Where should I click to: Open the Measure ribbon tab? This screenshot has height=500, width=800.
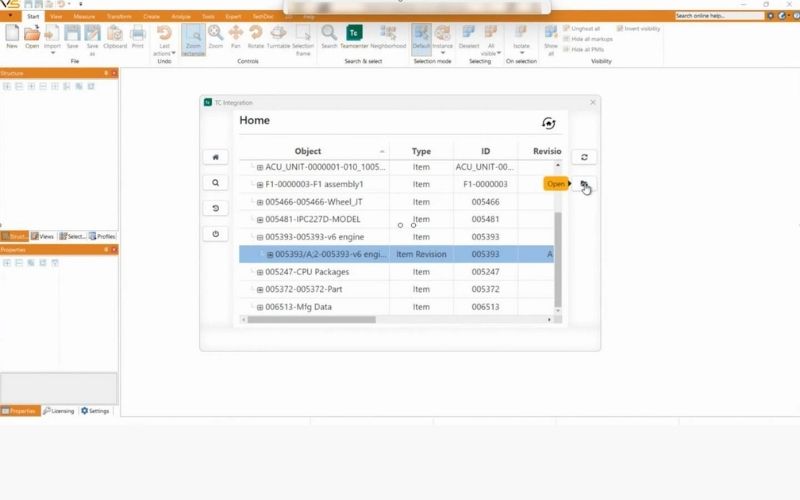pyautogui.click(x=84, y=16)
